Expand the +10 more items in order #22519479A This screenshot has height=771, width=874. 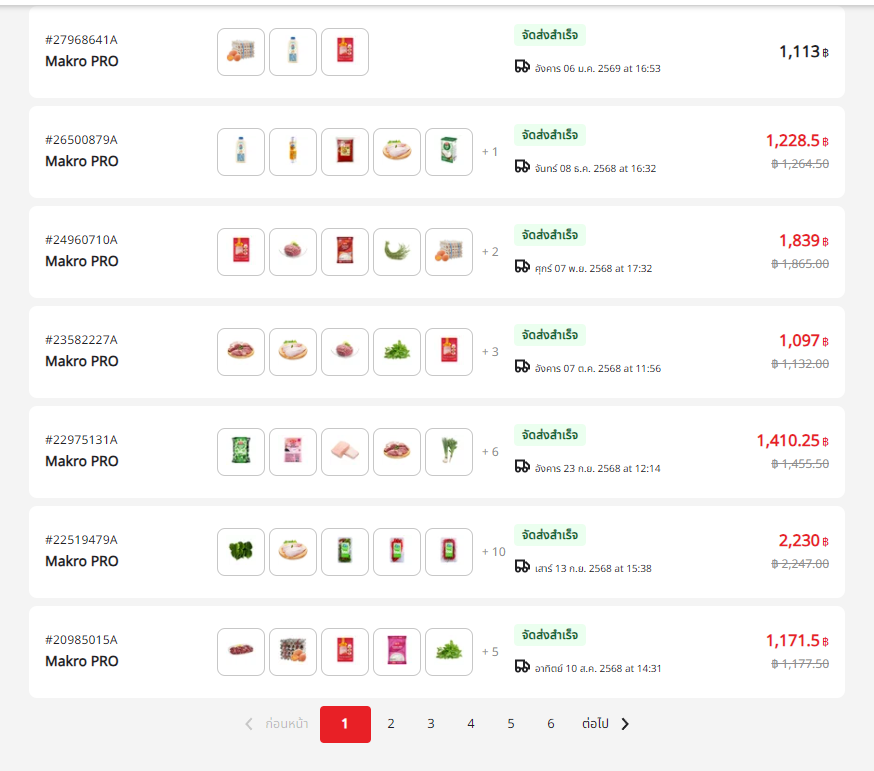coord(493,552)
